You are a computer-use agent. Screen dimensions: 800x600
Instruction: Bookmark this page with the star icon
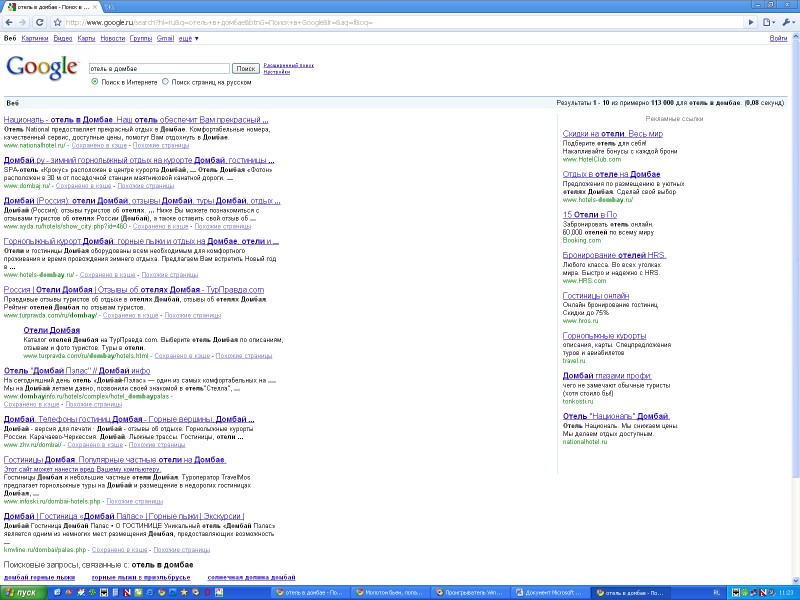[58, 21]
